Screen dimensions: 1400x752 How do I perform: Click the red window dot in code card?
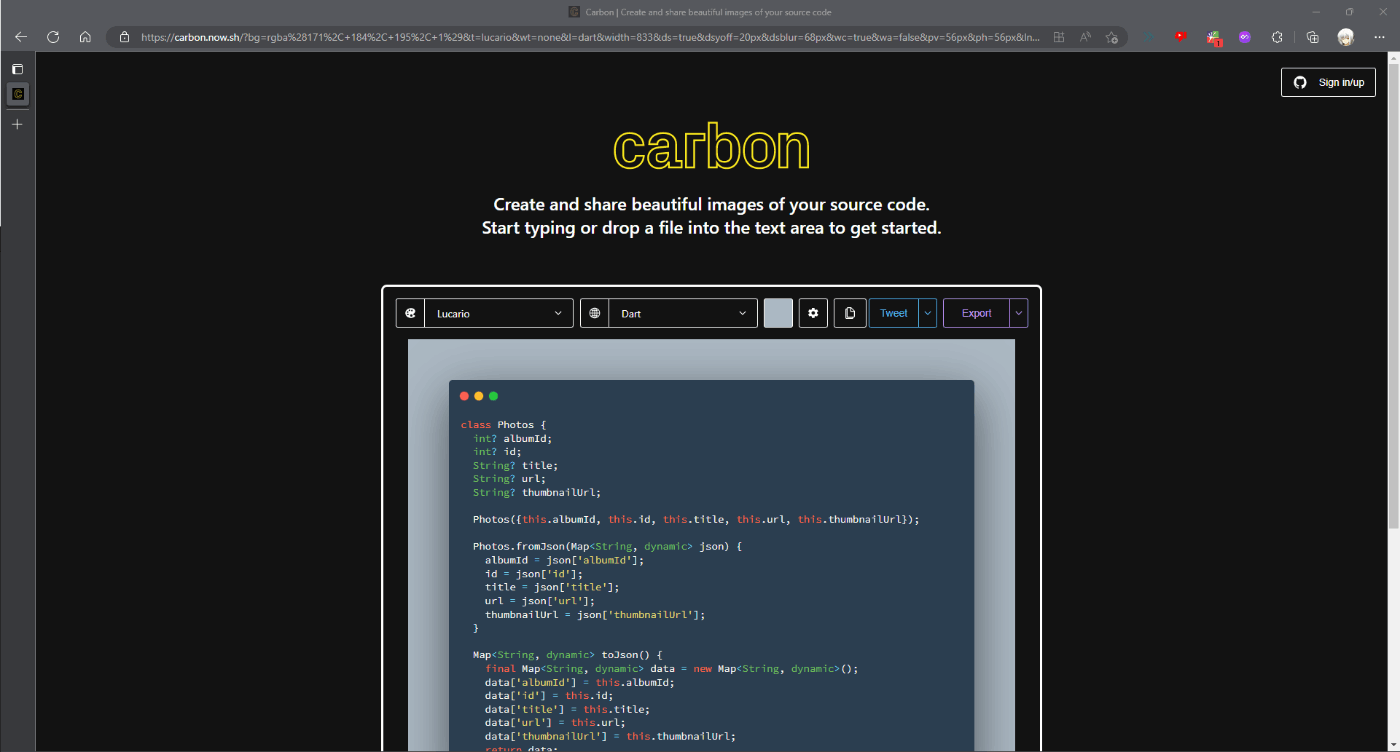(464, 396)
